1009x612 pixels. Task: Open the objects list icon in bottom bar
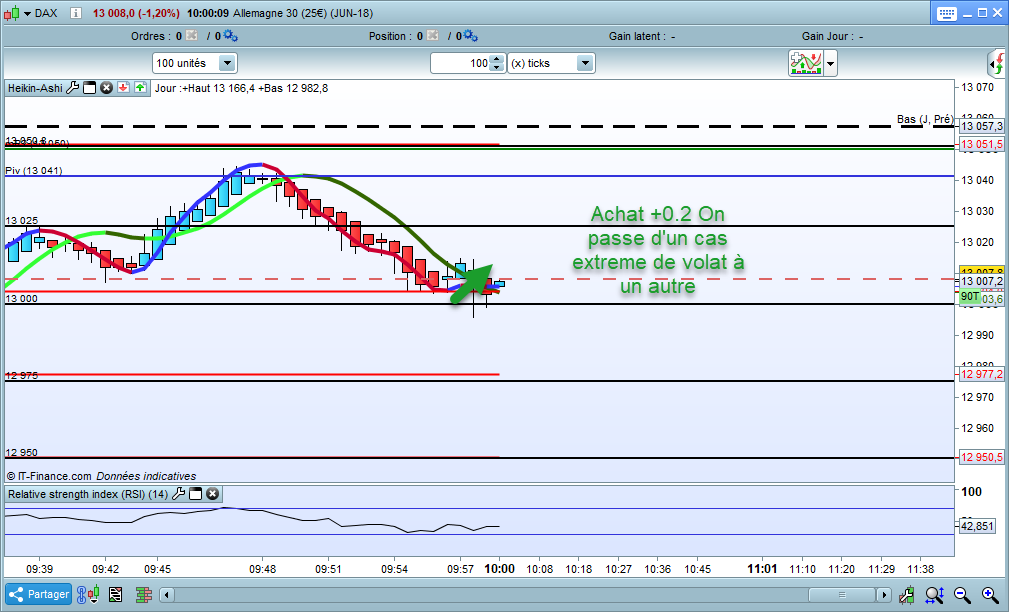tap(116, 595)
